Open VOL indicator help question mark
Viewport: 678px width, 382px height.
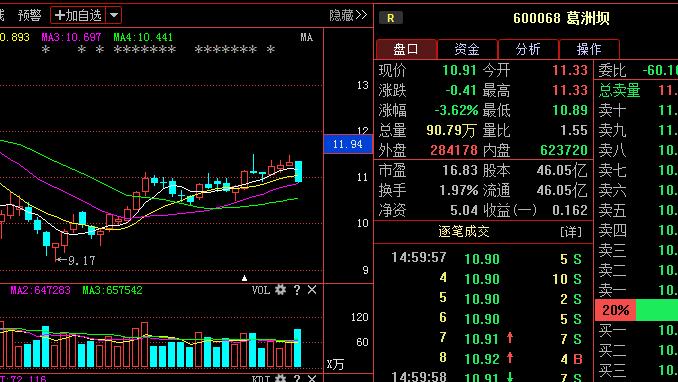coord(297,290)
